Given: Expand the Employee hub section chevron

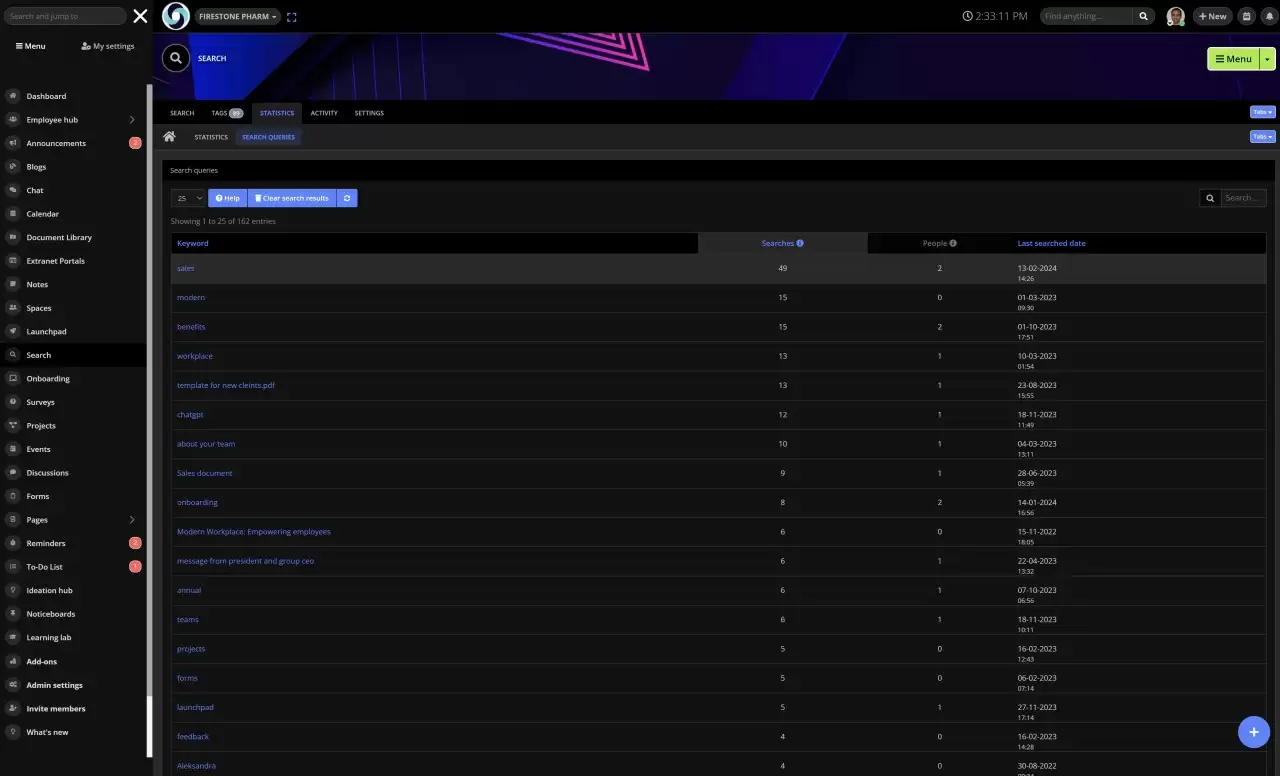Looking at the screenshot, I should click(x=131, y=119).
